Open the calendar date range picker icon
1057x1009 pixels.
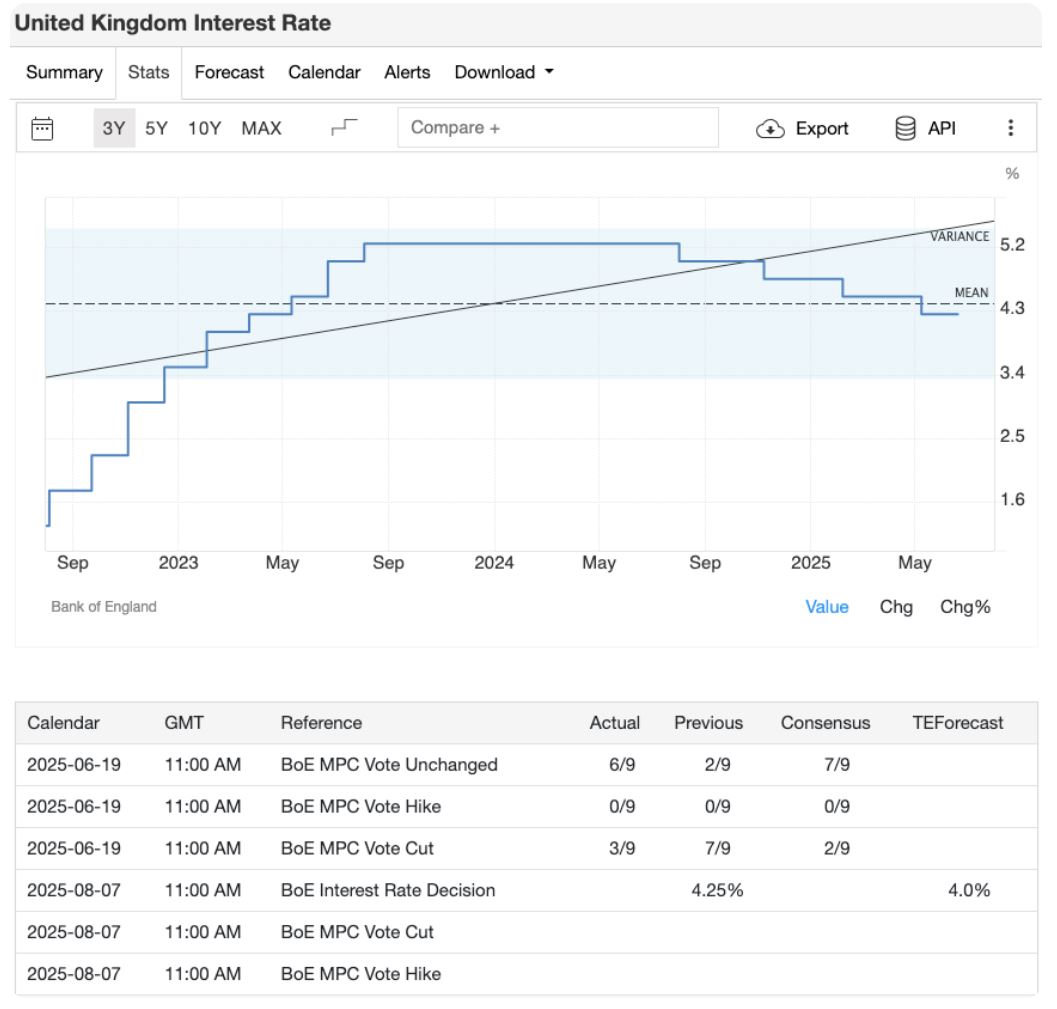42,128
